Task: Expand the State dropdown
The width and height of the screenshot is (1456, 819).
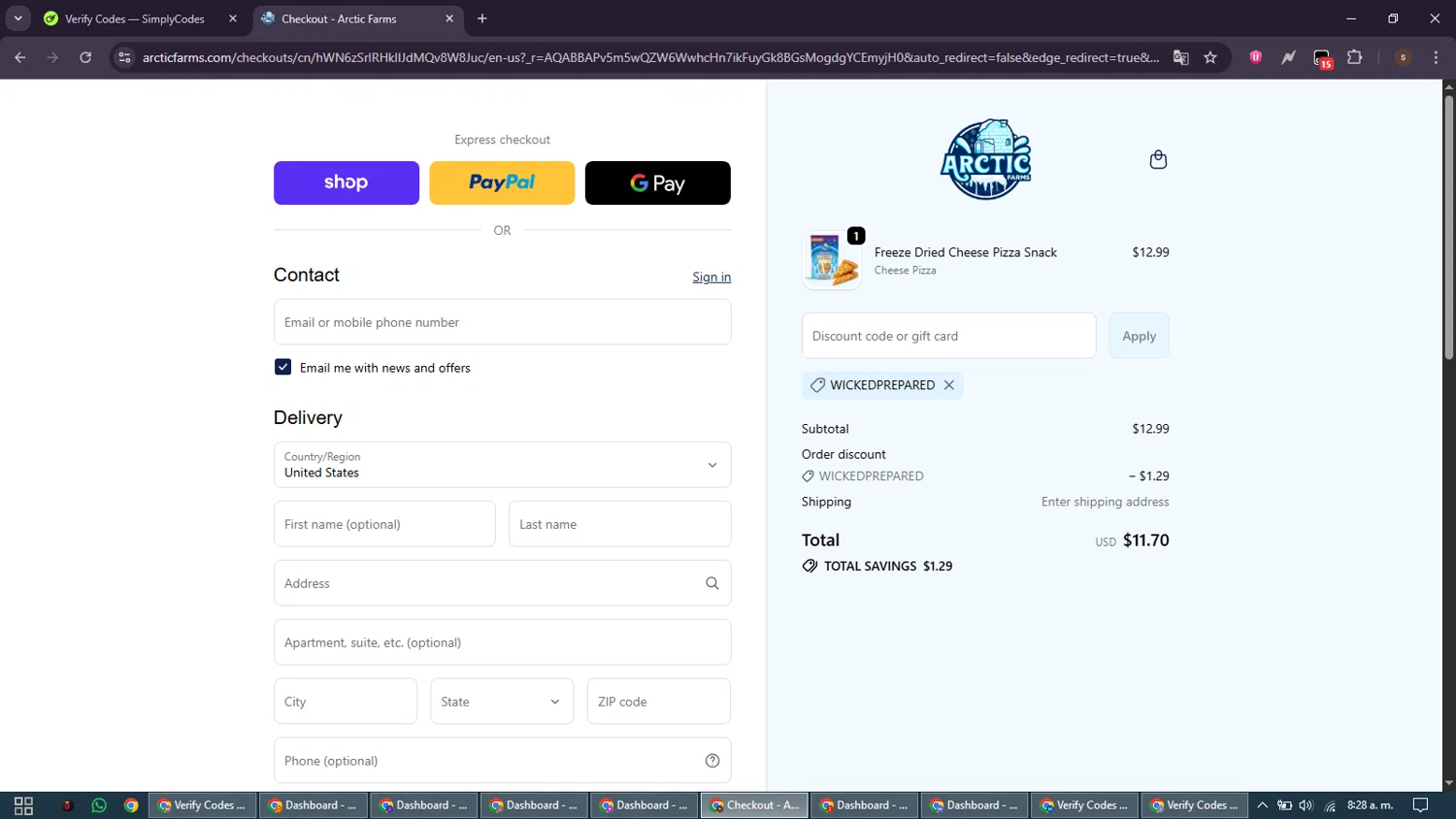Action: click(502, 702)
